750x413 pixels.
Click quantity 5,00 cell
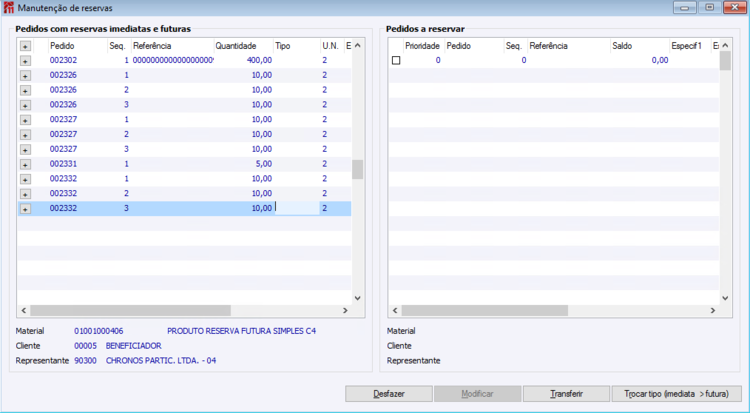(x=264, y=164)
